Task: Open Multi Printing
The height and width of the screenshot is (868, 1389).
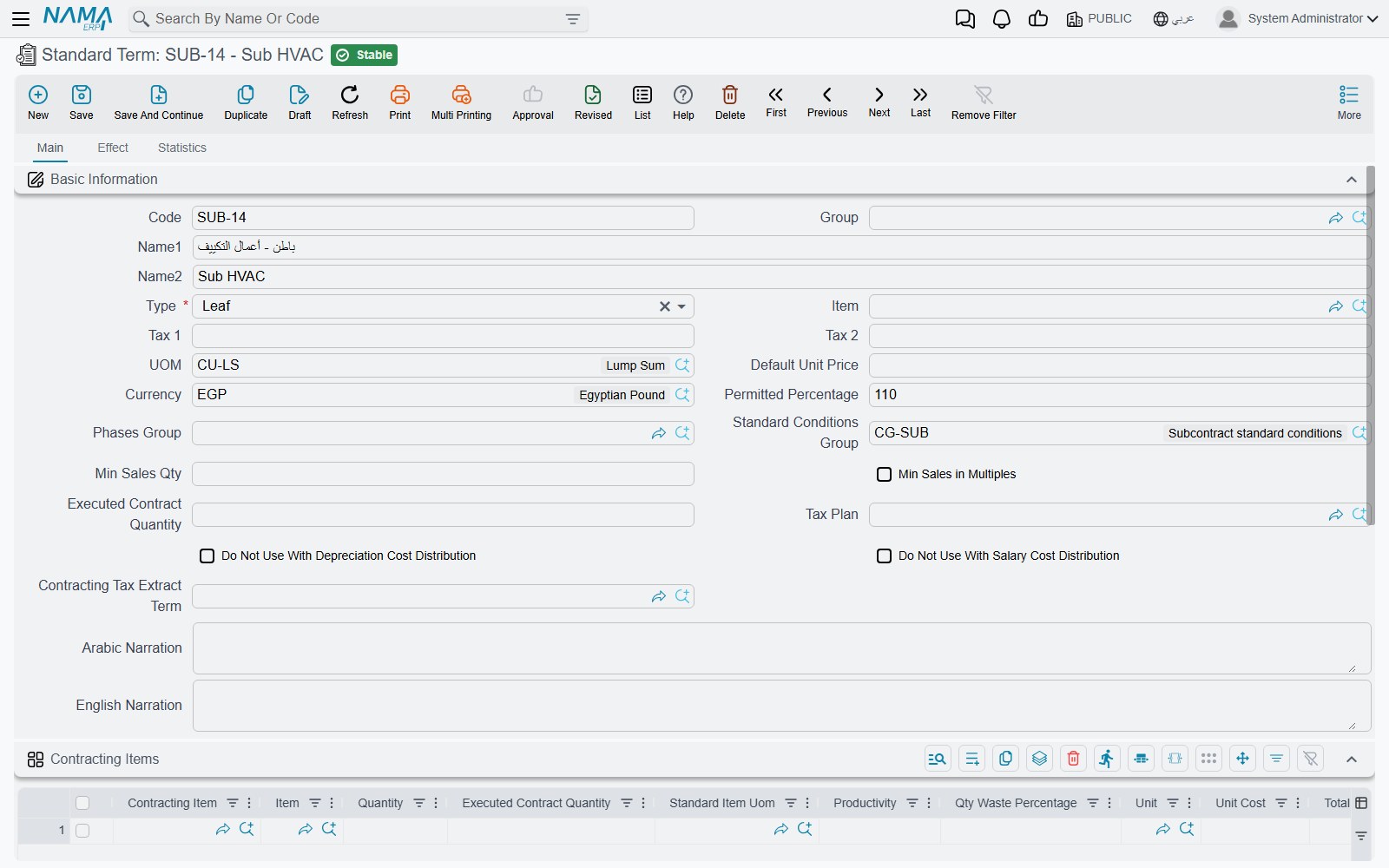Action: tap(461, 102)
